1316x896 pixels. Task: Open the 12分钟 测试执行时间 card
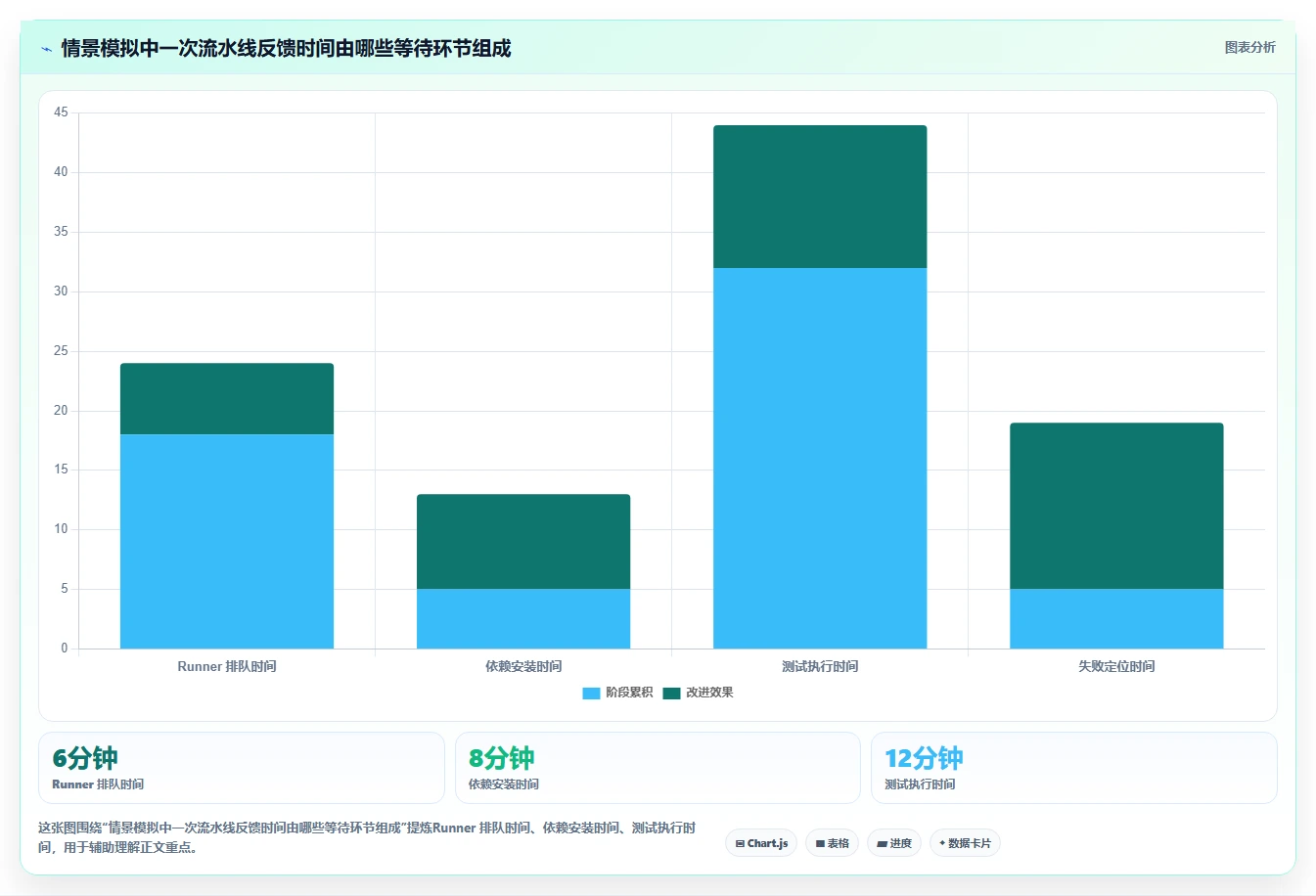pos(1074,768)
